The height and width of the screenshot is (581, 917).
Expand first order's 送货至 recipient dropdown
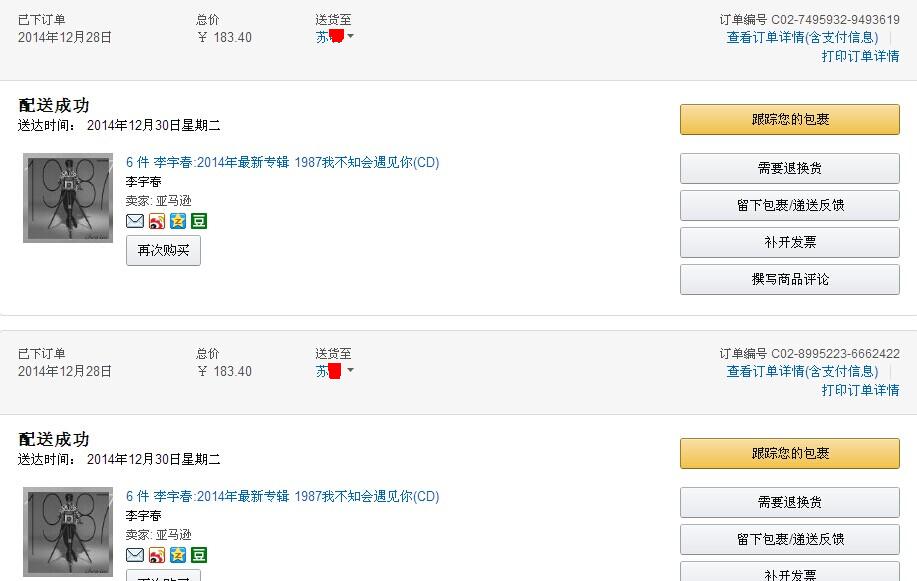pos(350,37)
